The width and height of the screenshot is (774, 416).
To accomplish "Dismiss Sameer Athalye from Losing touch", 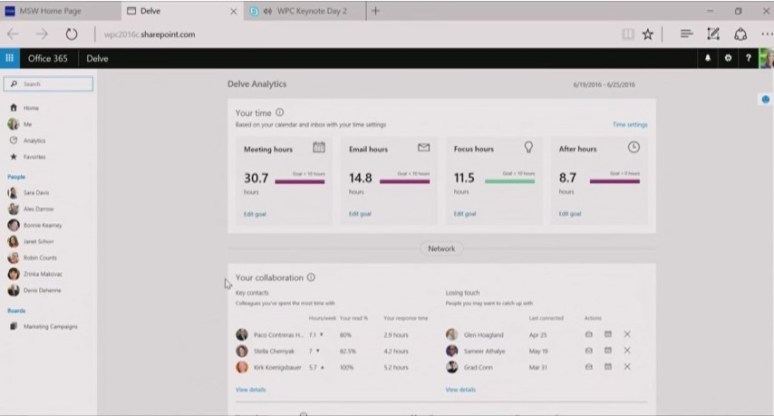I will pos(627,350).
